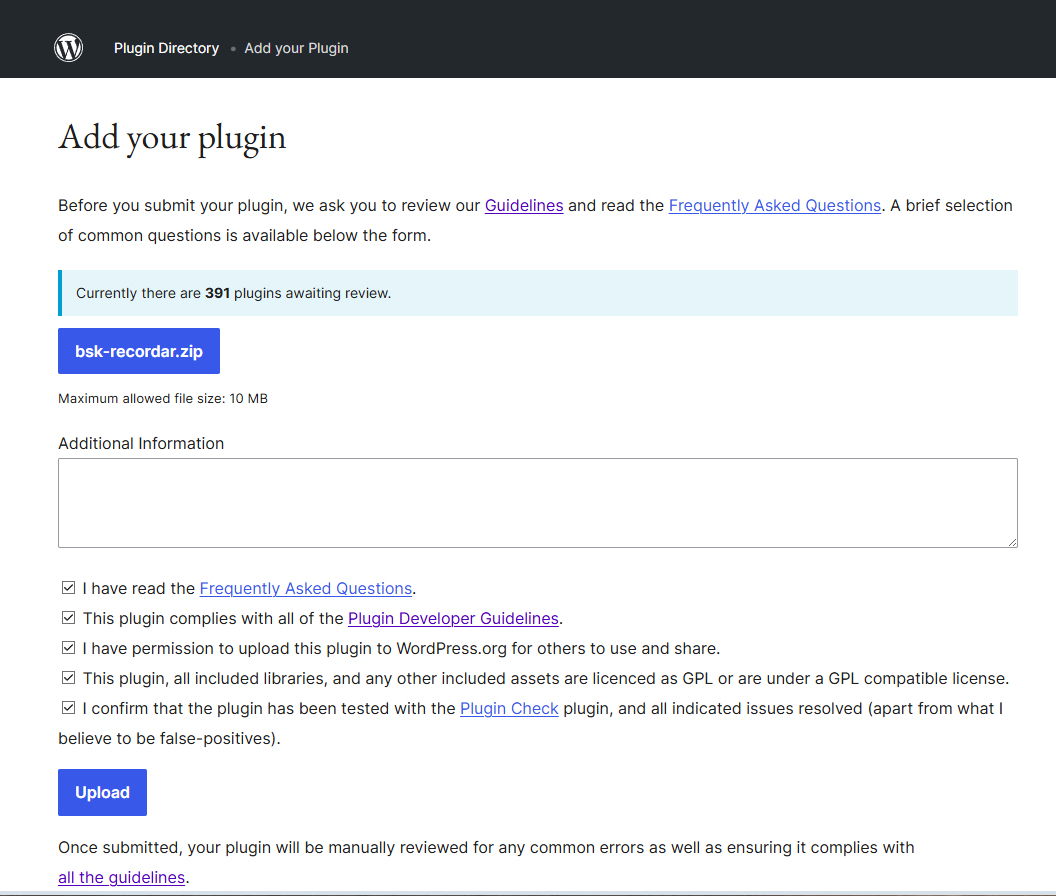The image size is (1056, 896).
Task: Uncheck 'I have read the' FAQ checkbox
Action: point(68,588)
